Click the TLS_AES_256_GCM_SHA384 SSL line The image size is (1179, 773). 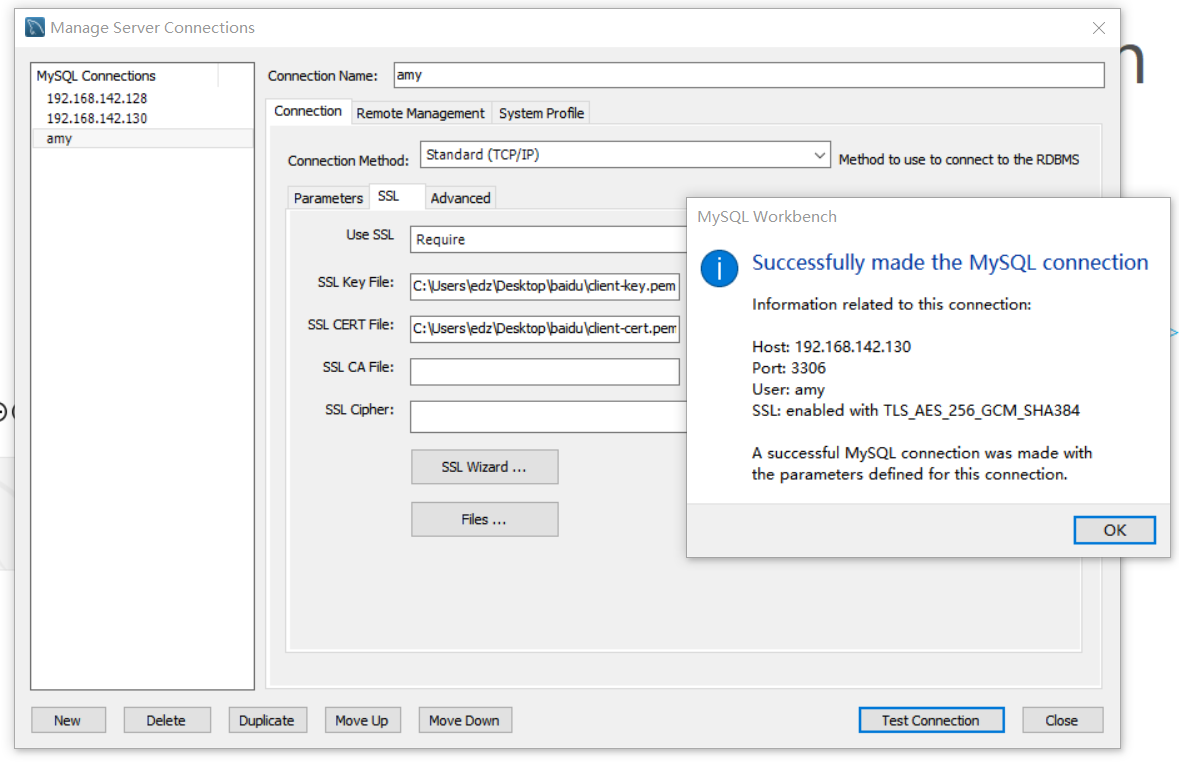[916, 411]
